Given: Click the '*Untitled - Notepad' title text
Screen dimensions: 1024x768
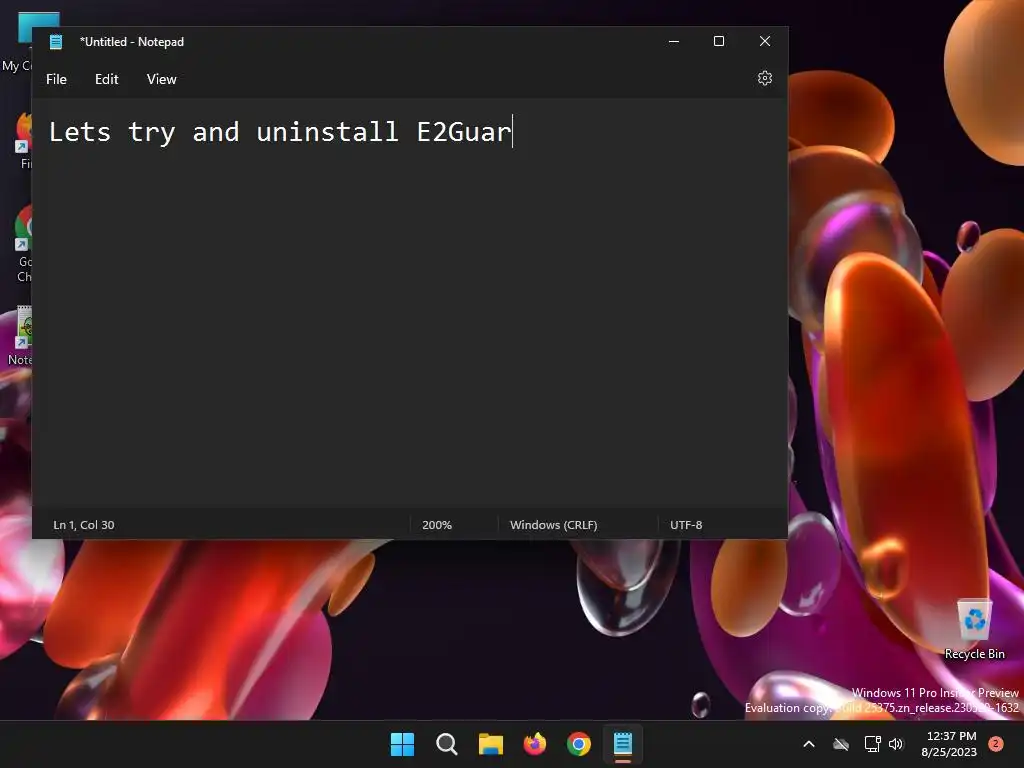Looking at the screenshot, I should pyautogui.click(x=132, y=42).
